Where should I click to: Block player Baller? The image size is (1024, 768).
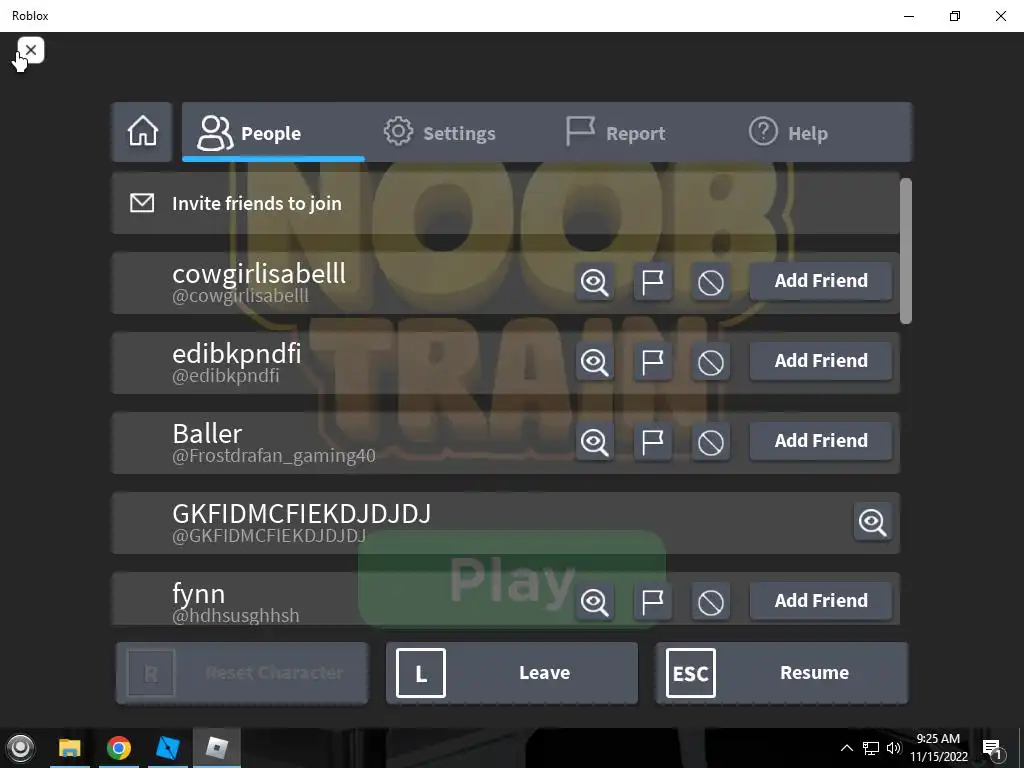tap(711, 442)
